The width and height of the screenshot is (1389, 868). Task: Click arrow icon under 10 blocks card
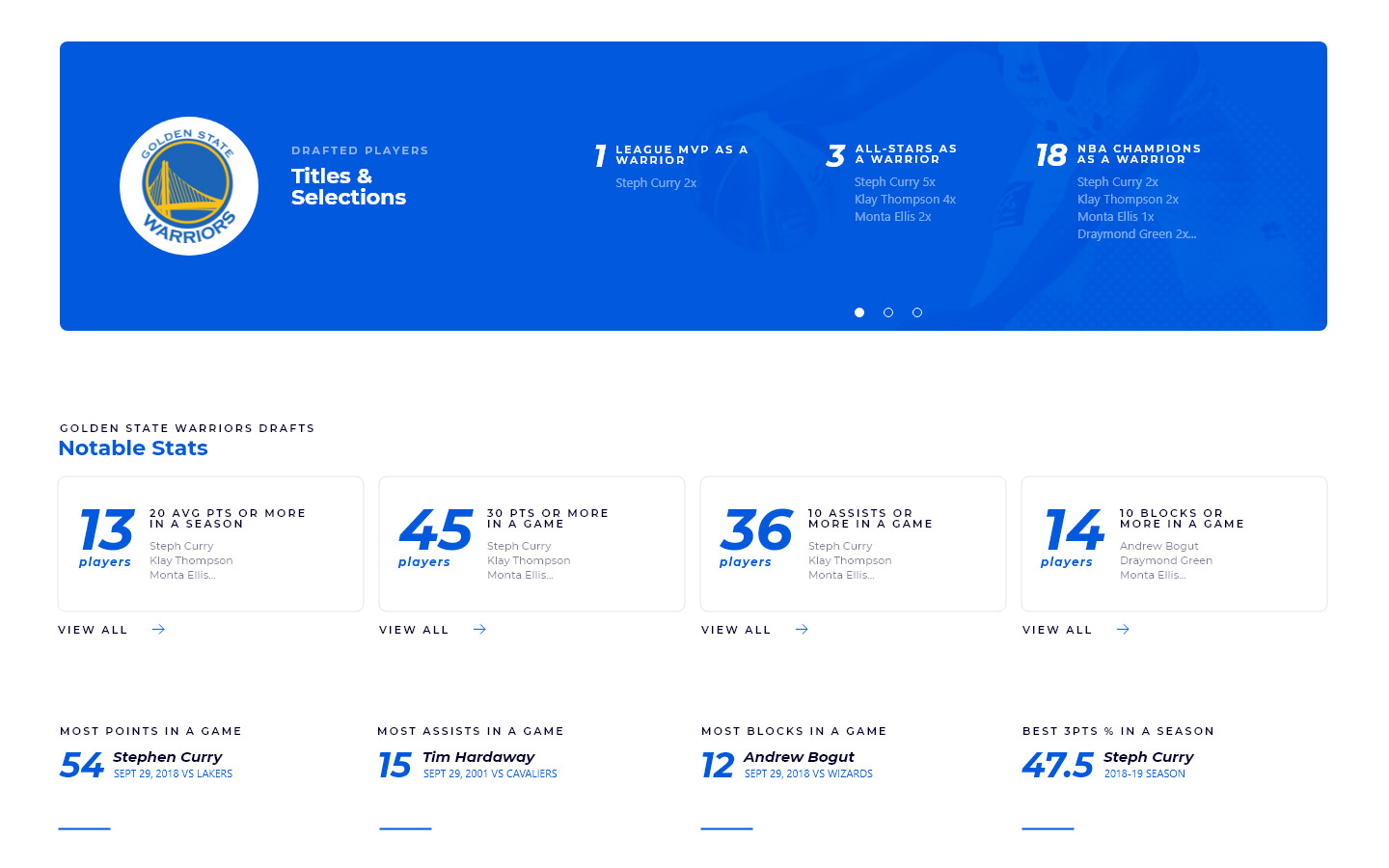[x=1123, y=630]
